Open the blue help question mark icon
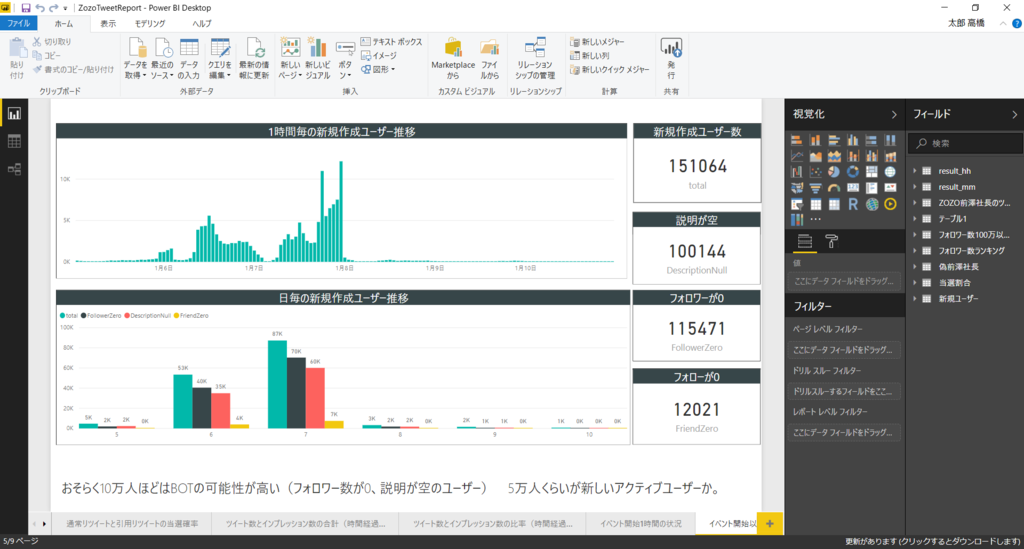Viewport: 1024px width, 549px height. [x=1017, y=24]
